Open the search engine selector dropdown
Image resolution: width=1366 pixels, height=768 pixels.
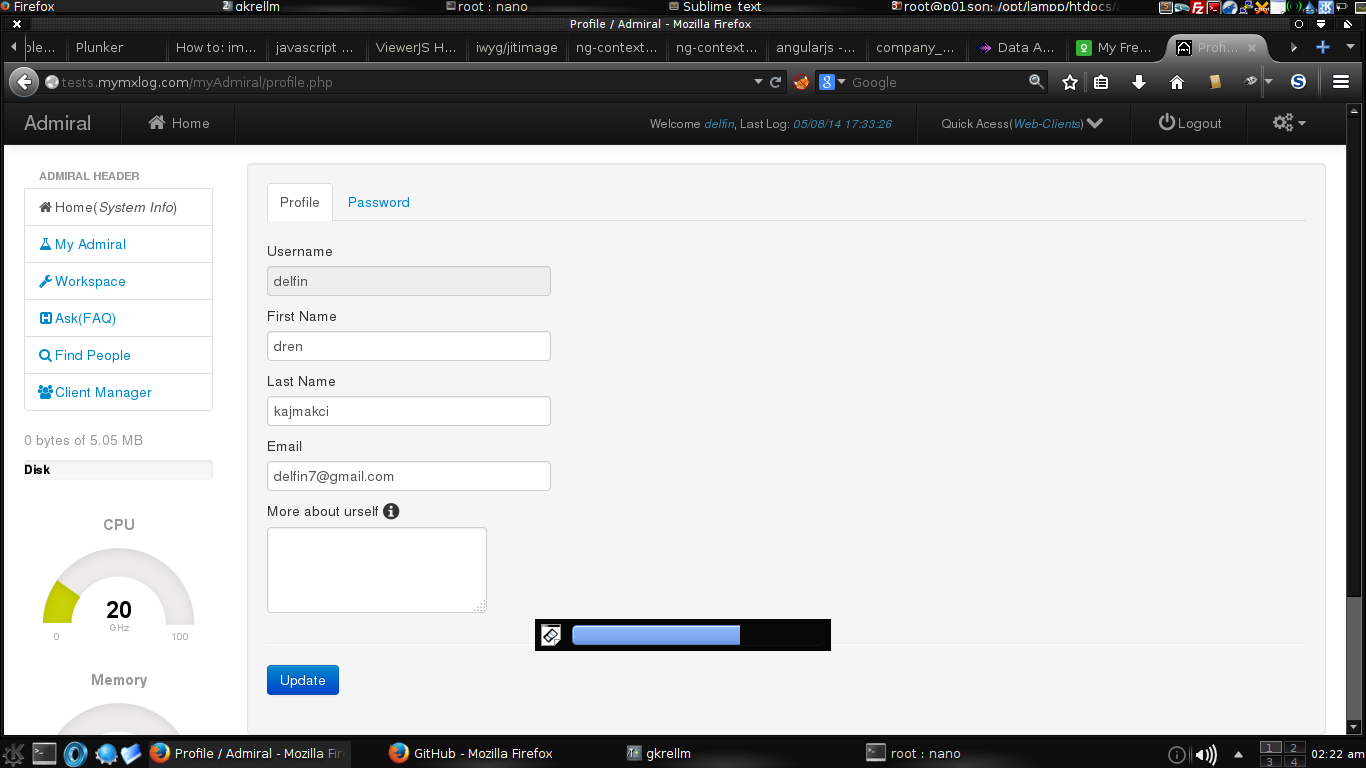click(x=832, y=82)
